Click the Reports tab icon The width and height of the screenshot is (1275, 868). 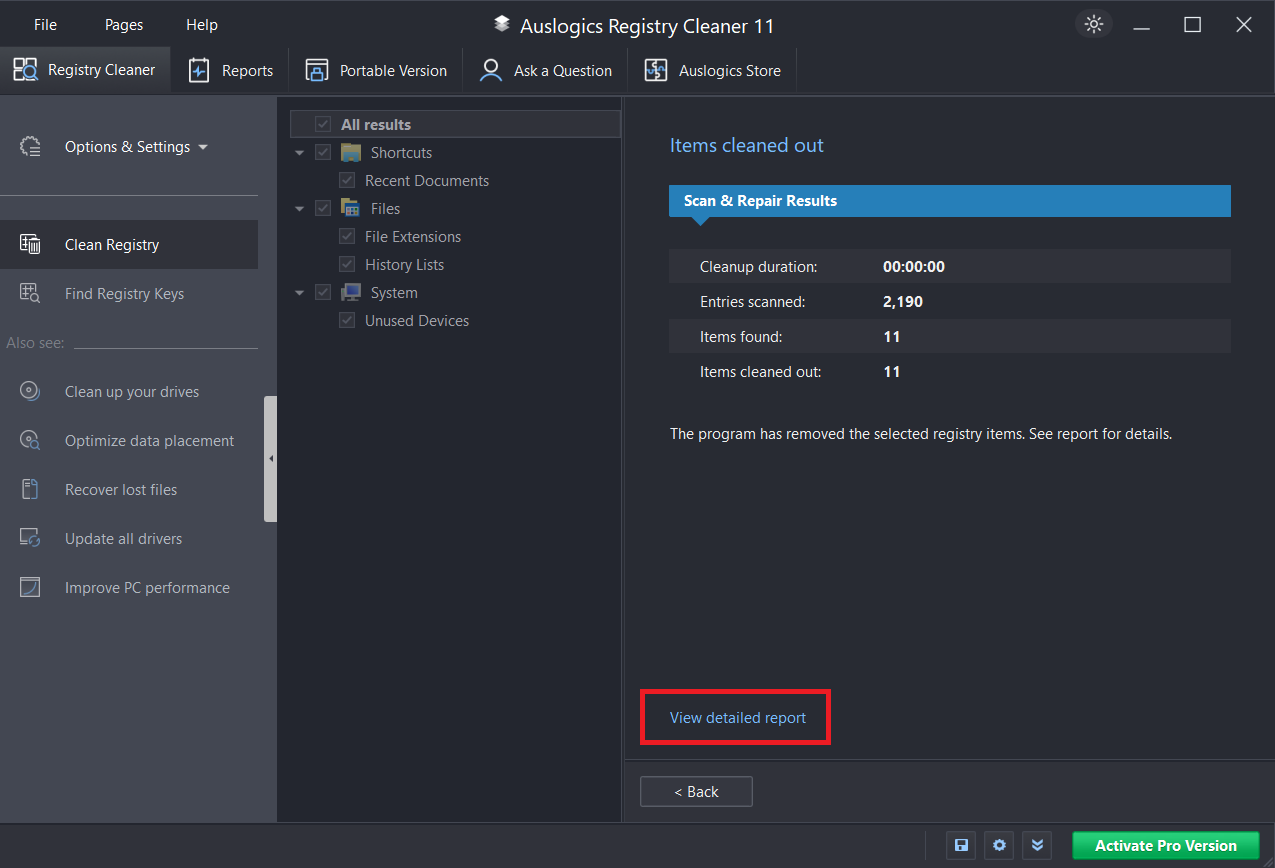click(199, 70)
